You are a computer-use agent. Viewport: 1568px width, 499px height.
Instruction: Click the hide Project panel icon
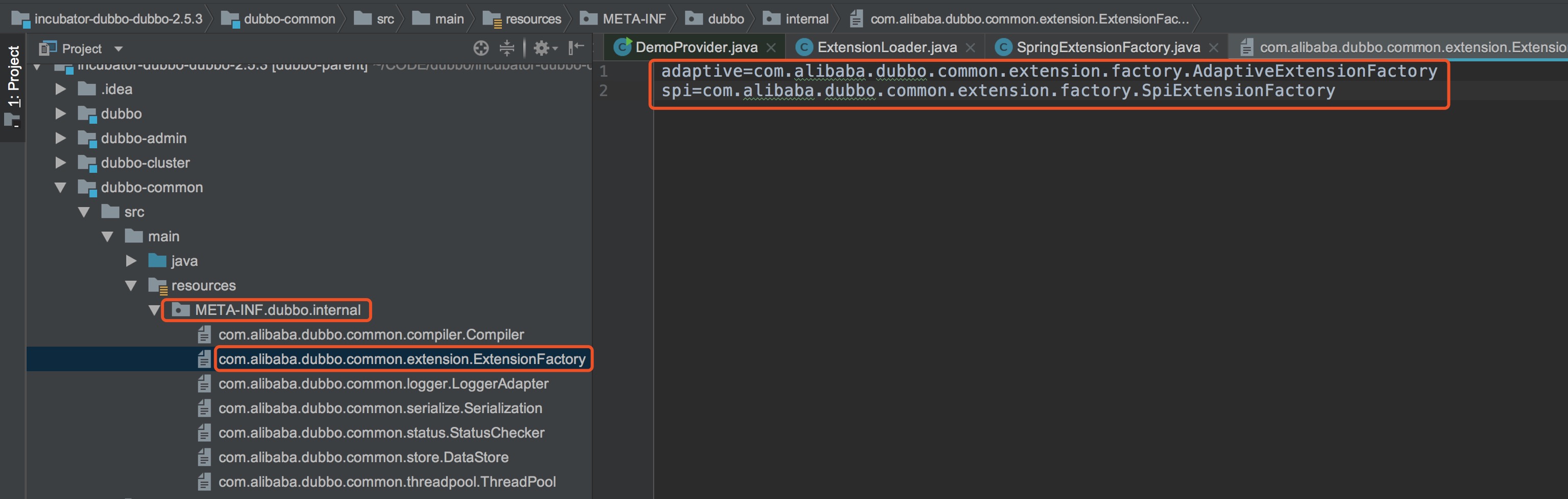pyautogui.click(x=576, y=48)
